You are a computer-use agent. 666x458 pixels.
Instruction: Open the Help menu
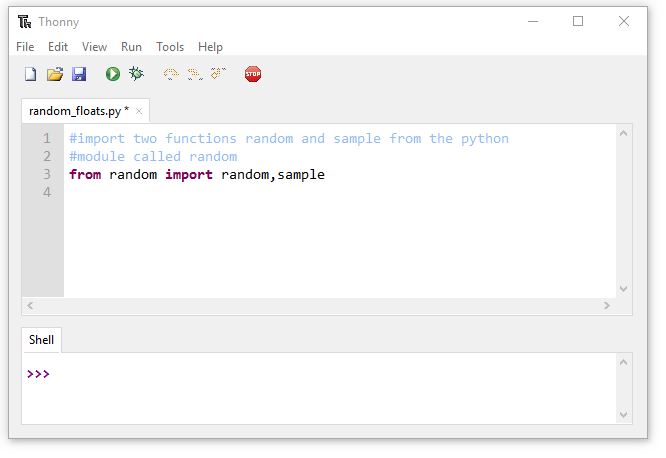click(x=210, y=47)
